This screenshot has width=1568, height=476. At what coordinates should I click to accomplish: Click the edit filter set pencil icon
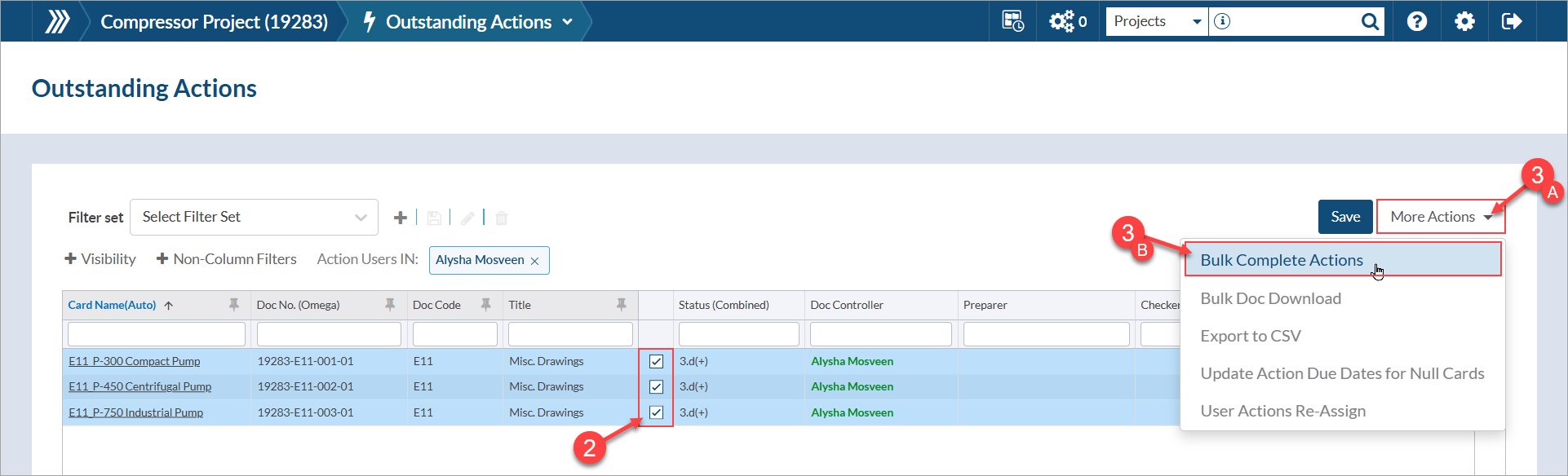(467, 218)
